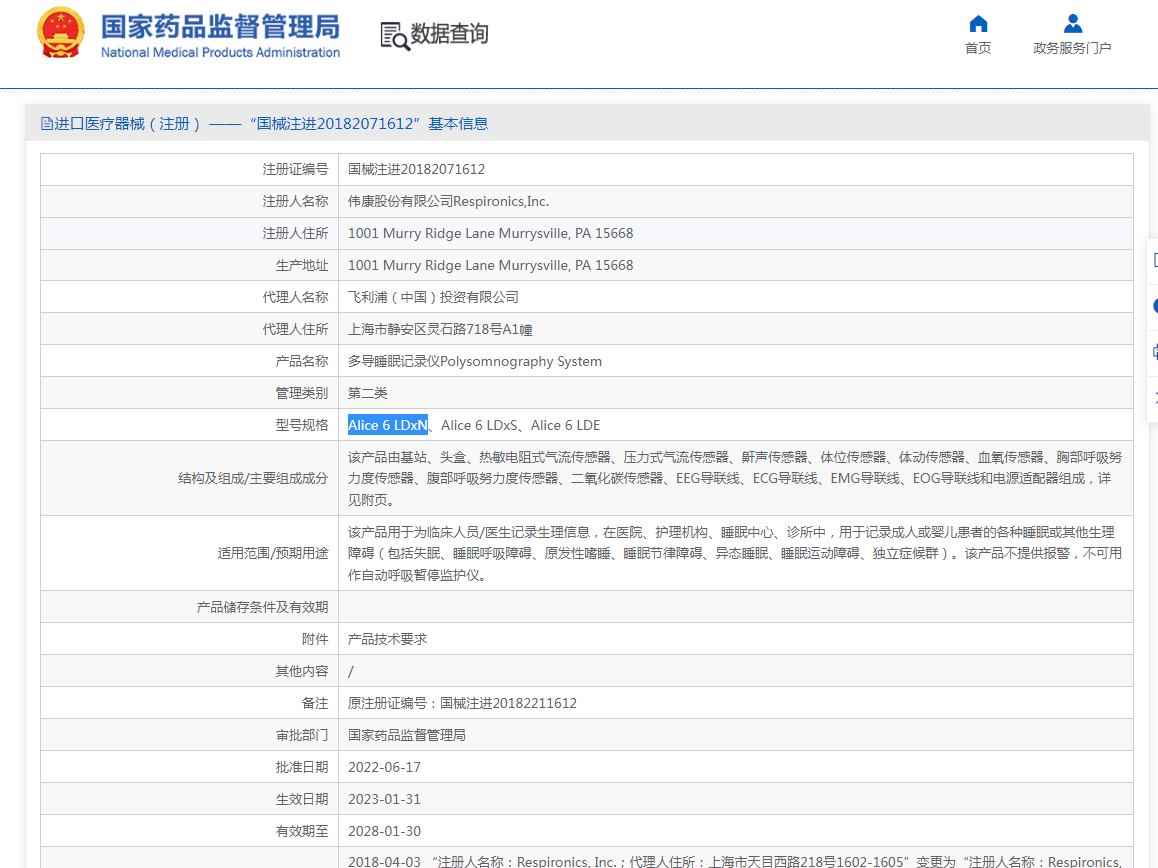Open the 数据查询 data query icon

point(394,36)
